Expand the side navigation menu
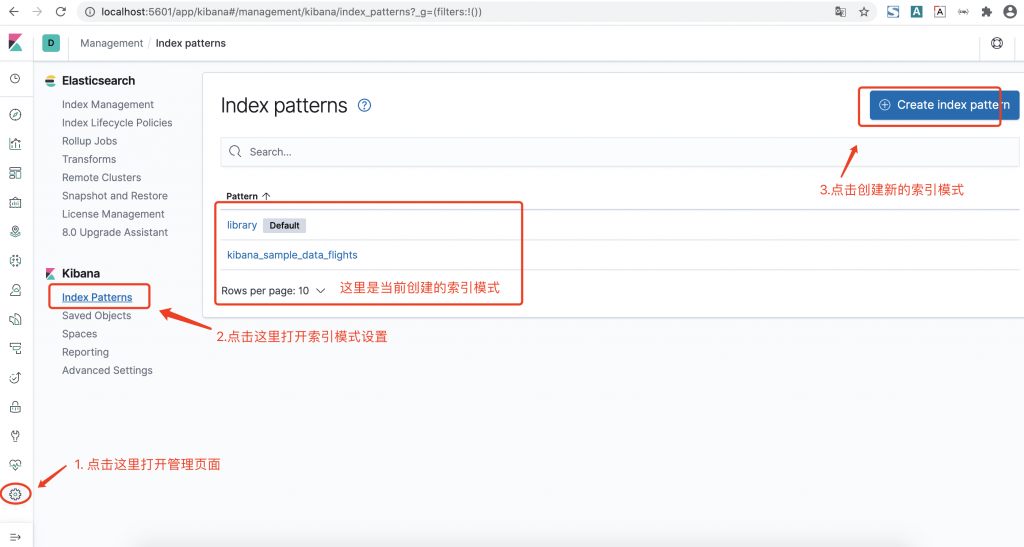This screenshot has width=1024, height=547. tap(15, 537)
